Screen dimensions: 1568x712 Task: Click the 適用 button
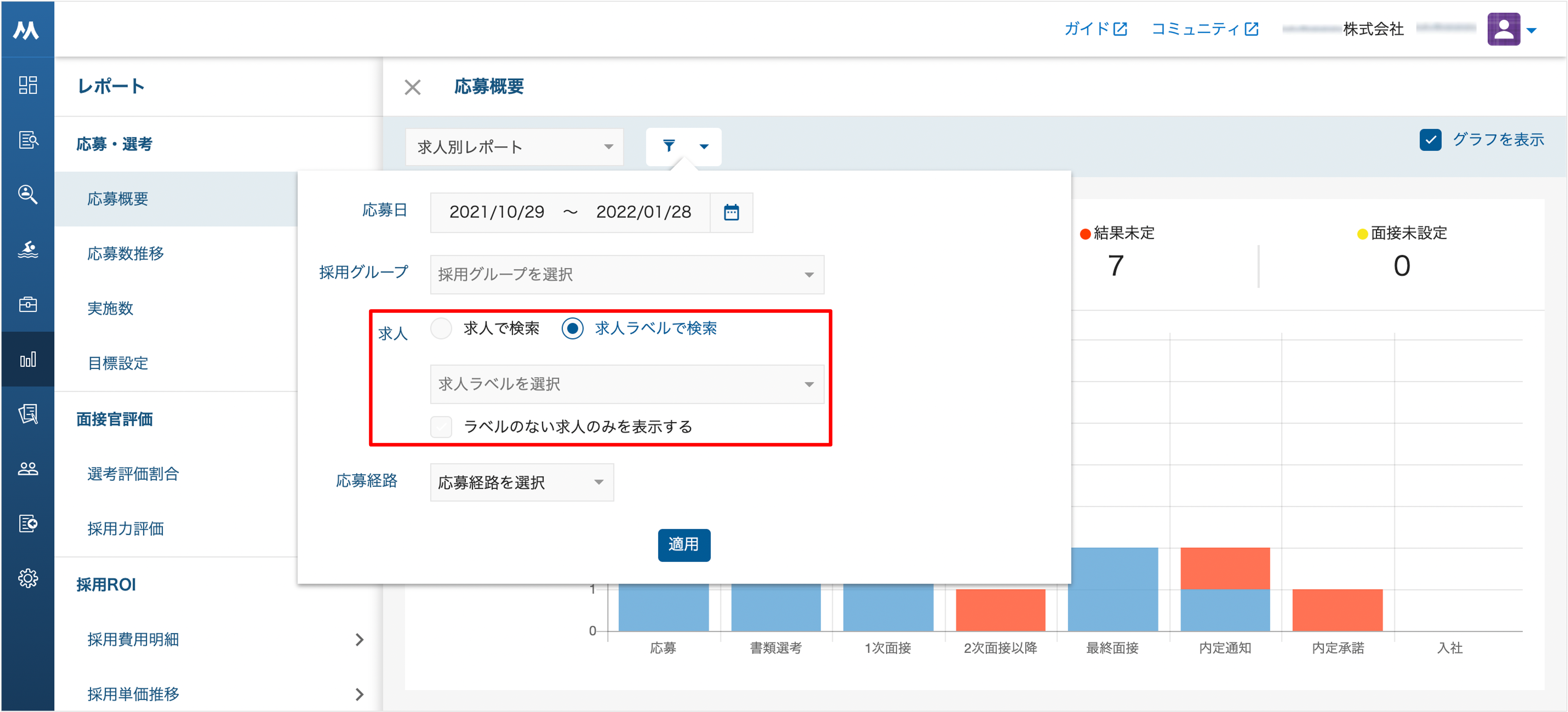click(x=684, y=544)
